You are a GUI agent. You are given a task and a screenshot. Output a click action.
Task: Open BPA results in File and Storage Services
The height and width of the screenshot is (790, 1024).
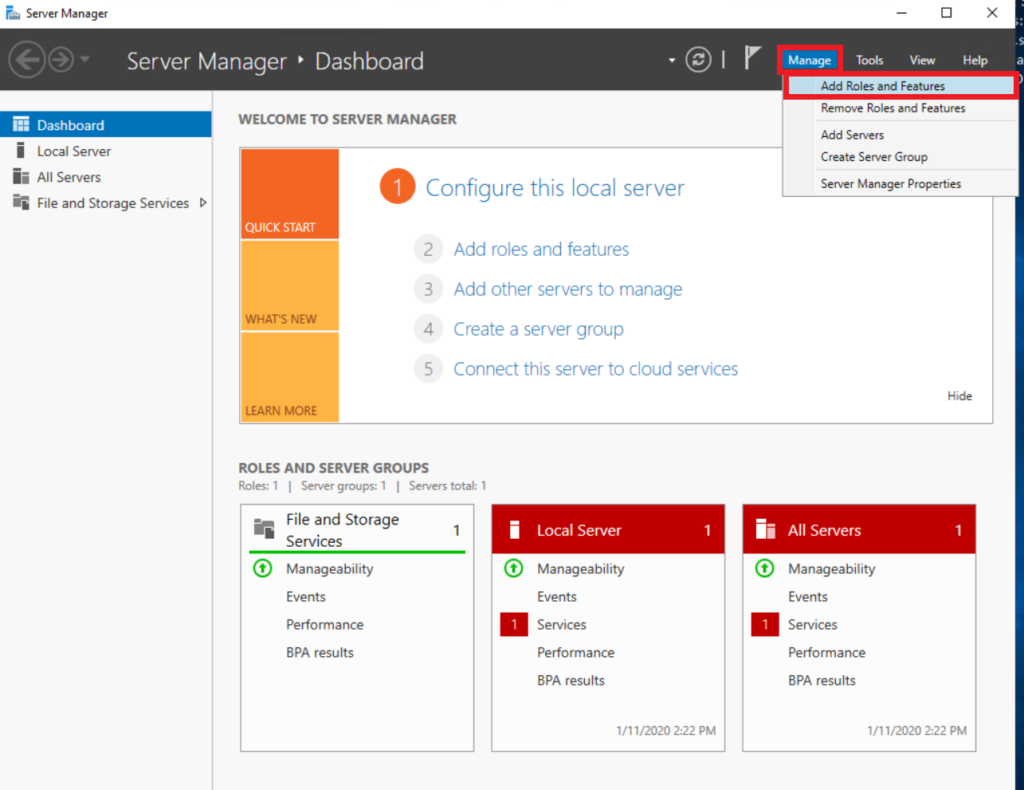[319, 653]
